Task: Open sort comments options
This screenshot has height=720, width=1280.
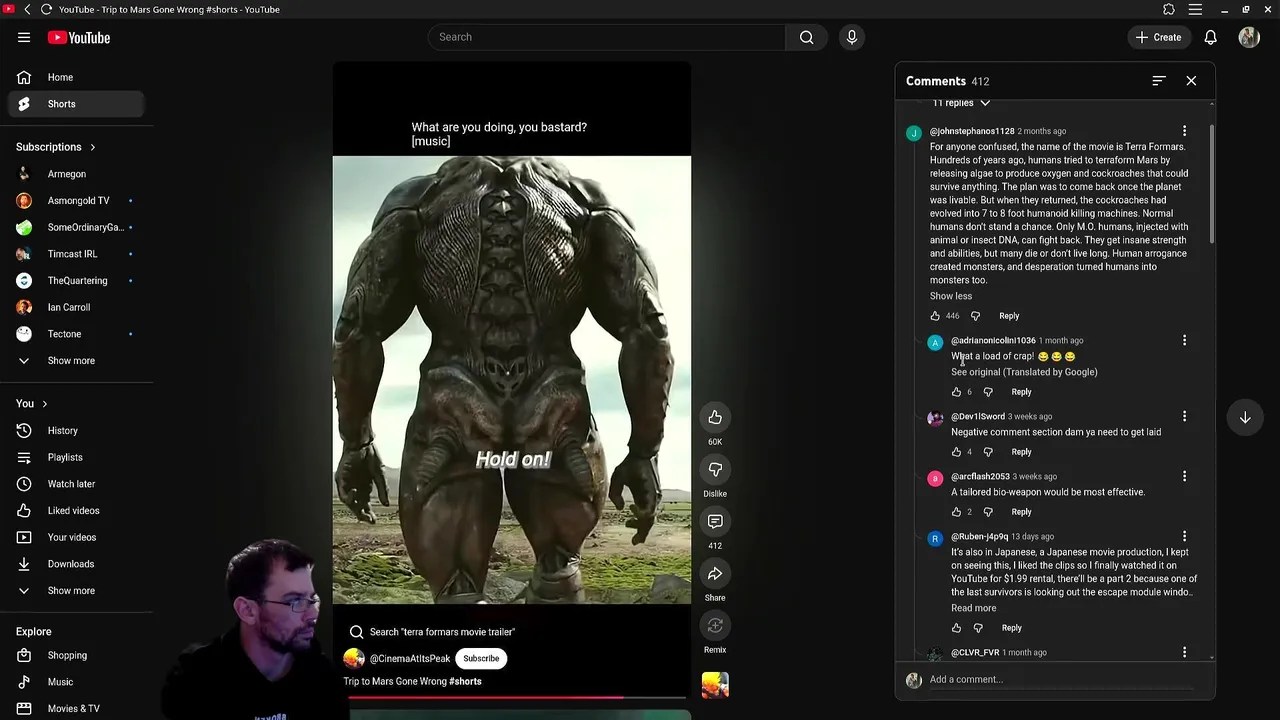Action: [x=1159, y=81]
